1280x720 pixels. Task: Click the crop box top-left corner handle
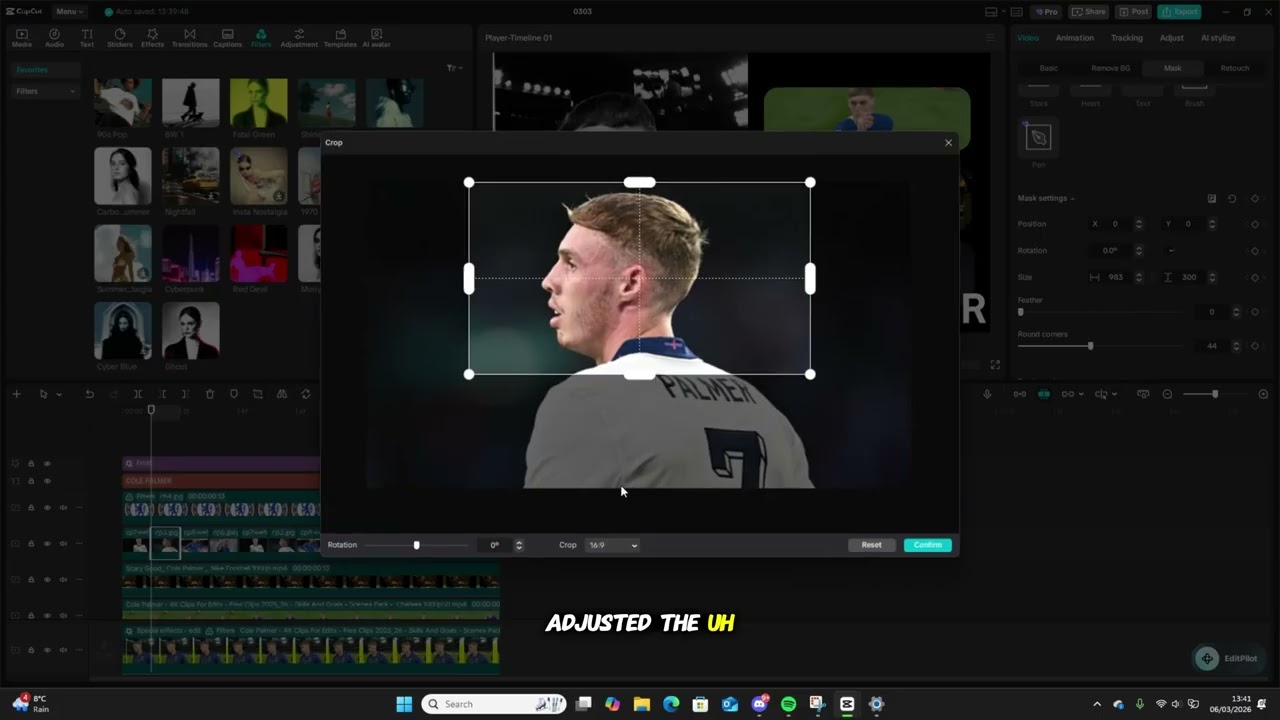(469, 182)
